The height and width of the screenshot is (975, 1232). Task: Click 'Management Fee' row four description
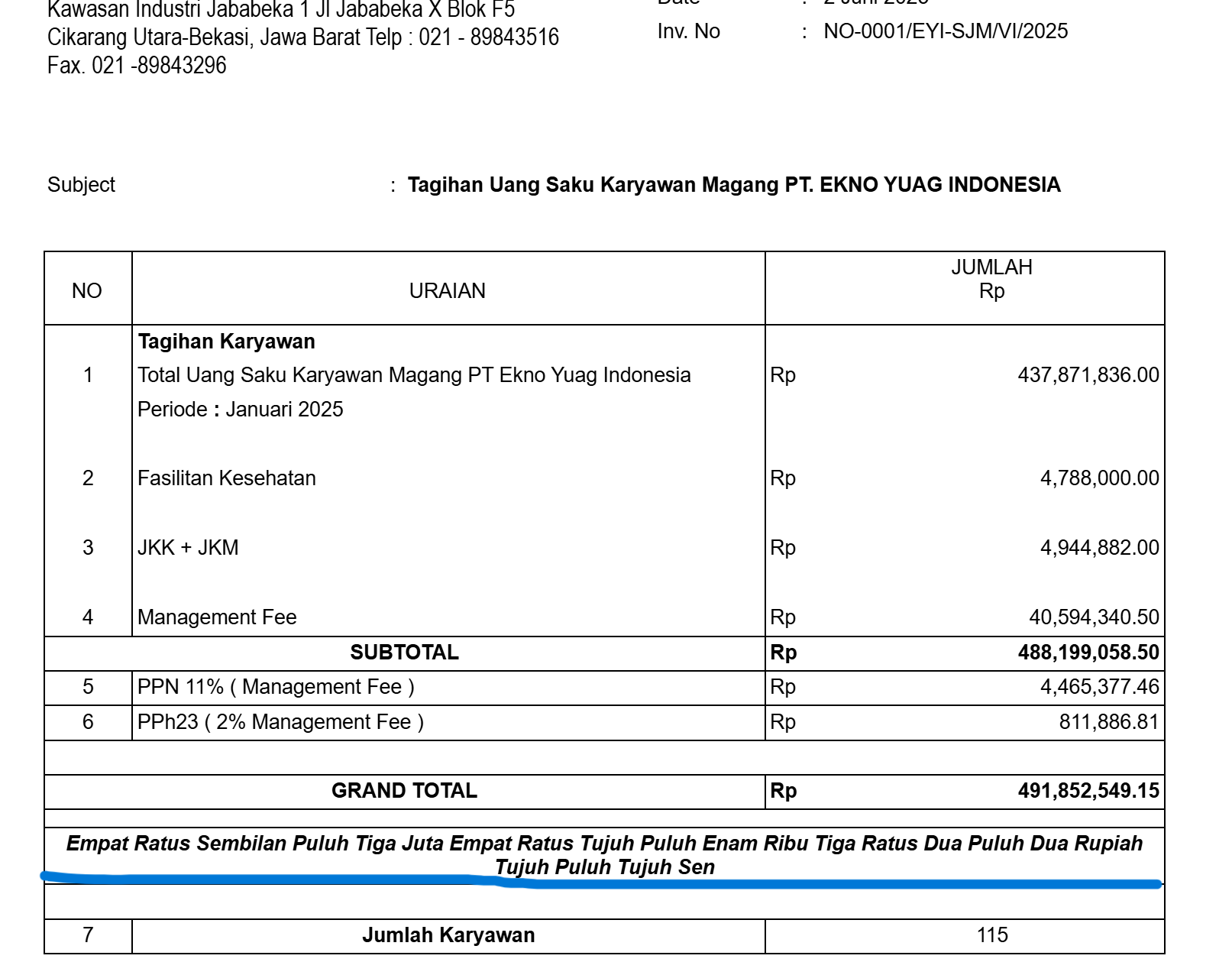click(217, 617)
